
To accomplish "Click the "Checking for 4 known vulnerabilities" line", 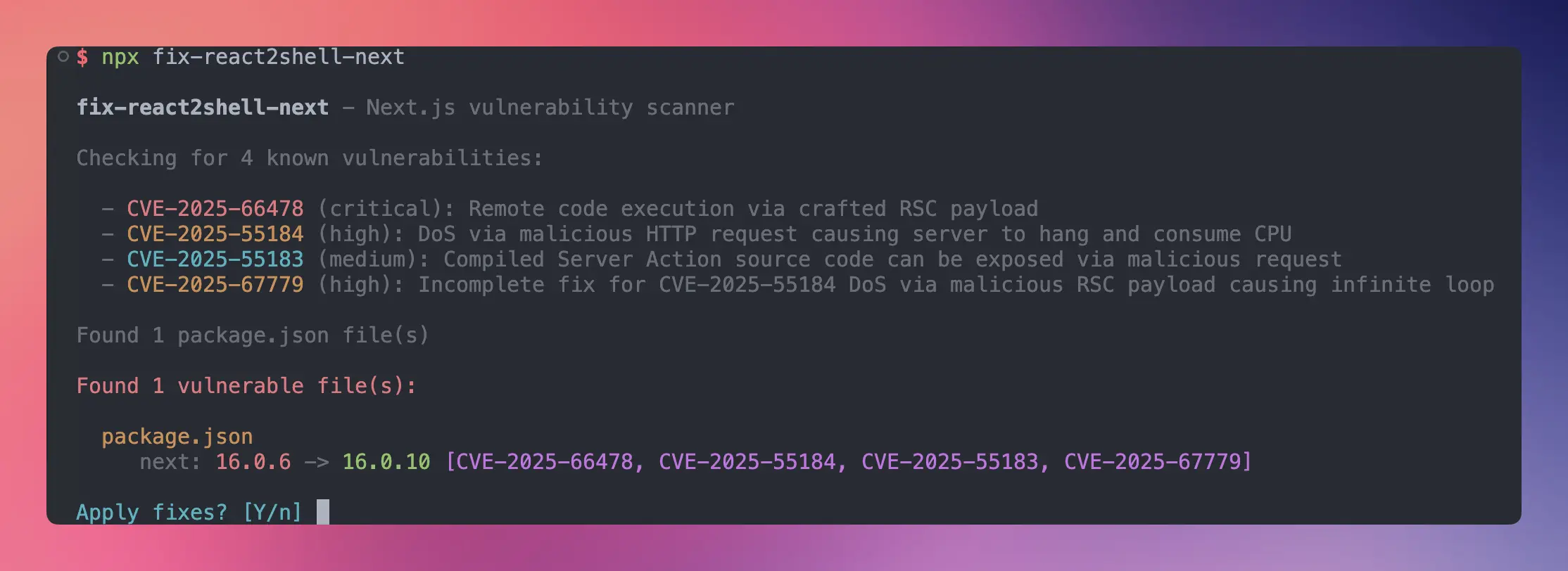I will click(309, 158).
